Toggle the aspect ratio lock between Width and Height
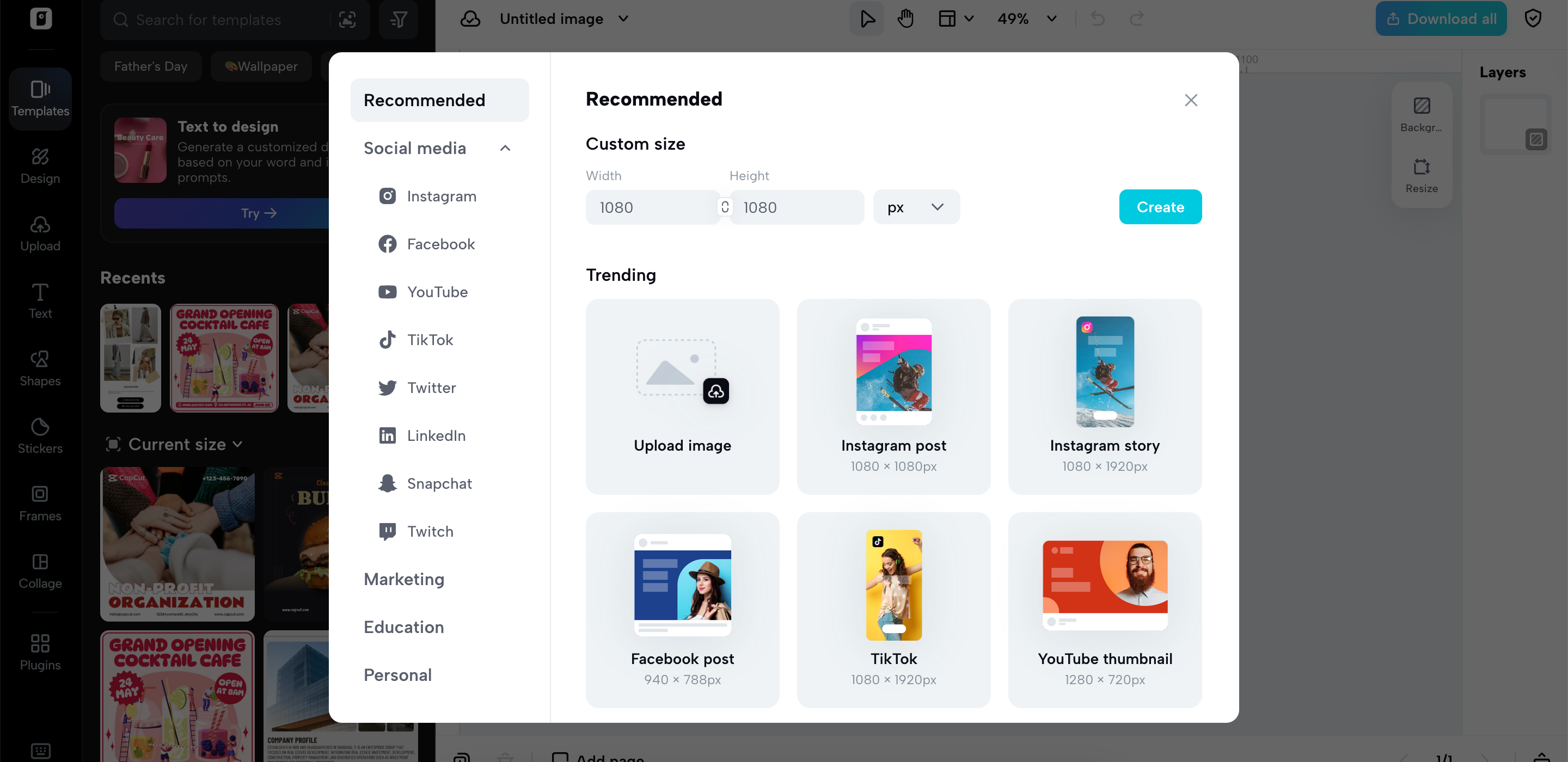 (x=724, y=207)
